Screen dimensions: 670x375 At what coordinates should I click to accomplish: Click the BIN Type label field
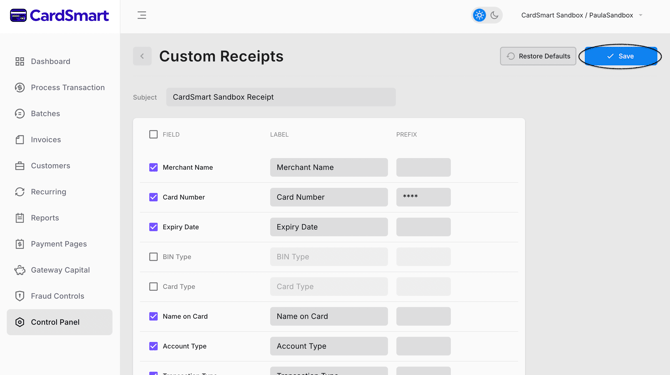coord(329,257)
